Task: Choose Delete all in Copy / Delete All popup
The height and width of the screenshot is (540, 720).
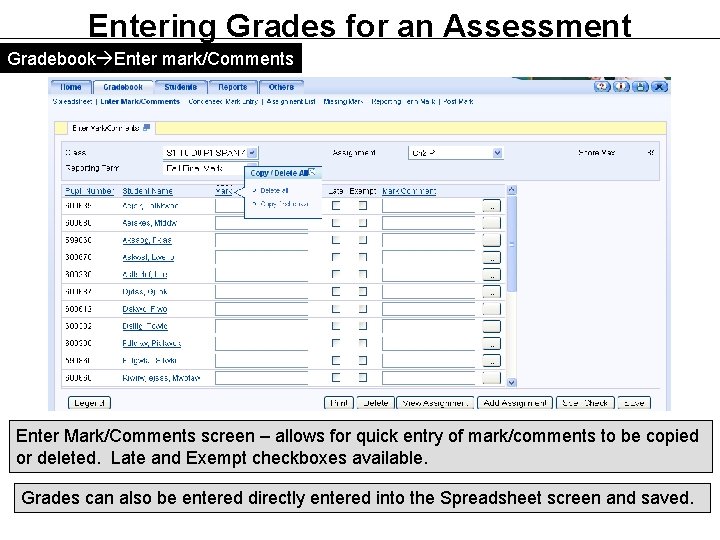Action: point(274,191)
